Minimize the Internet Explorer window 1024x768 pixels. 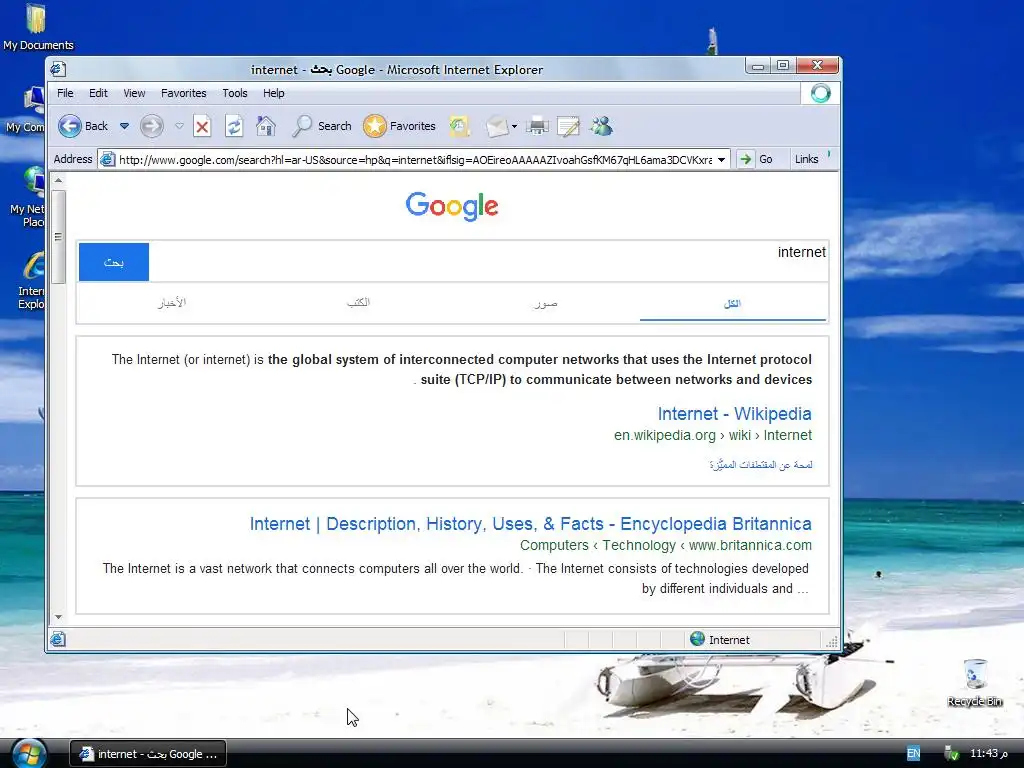point(758,66)
